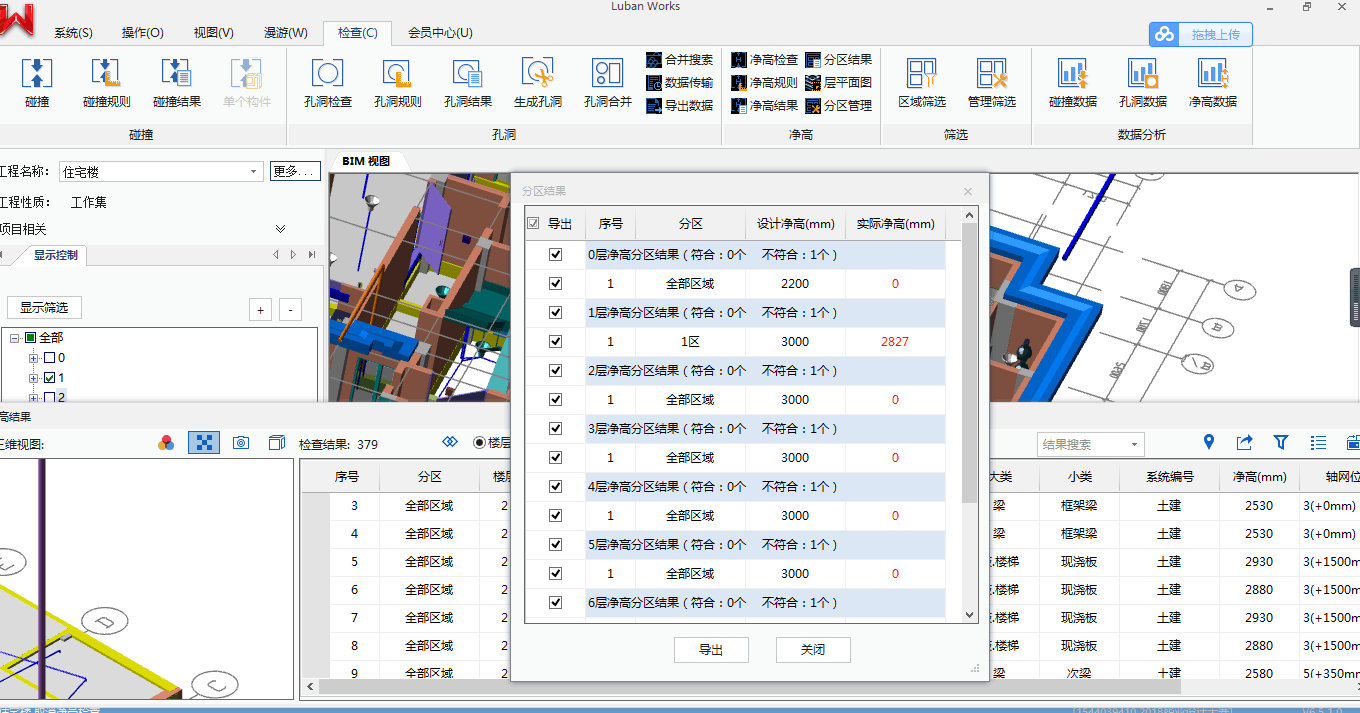Click the share export arrow icon
The image size is (1360, 713).
[x=1244, y=442]
